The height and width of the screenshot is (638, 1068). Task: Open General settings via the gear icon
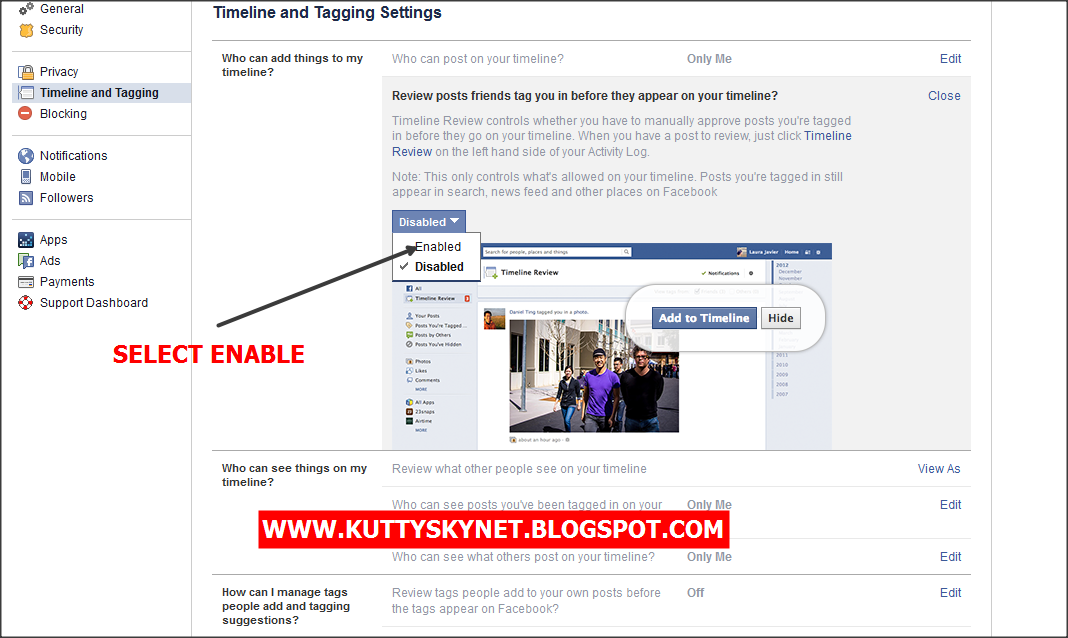28,8
